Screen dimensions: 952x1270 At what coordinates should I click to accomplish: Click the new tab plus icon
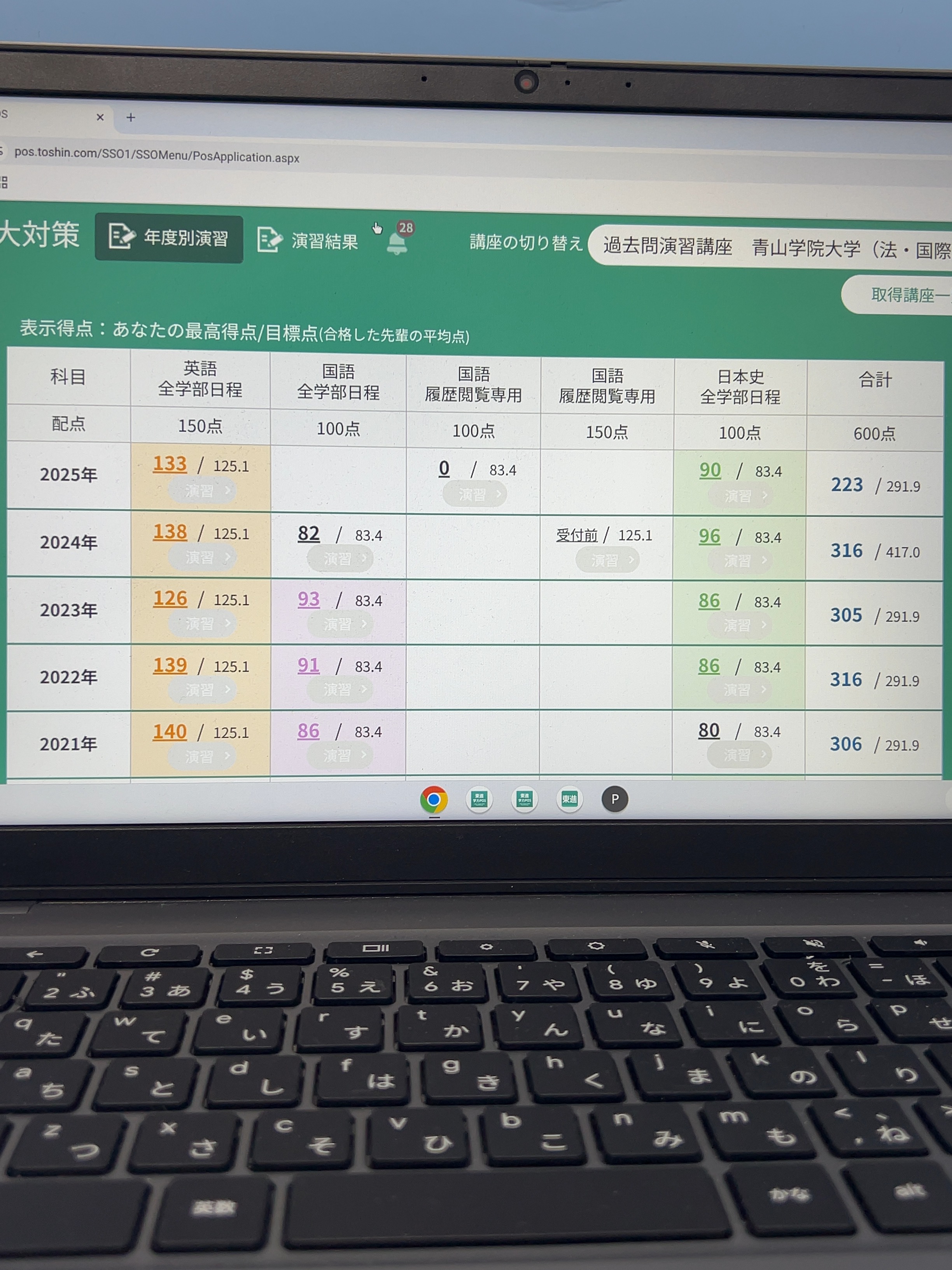[x=131, y=118]
